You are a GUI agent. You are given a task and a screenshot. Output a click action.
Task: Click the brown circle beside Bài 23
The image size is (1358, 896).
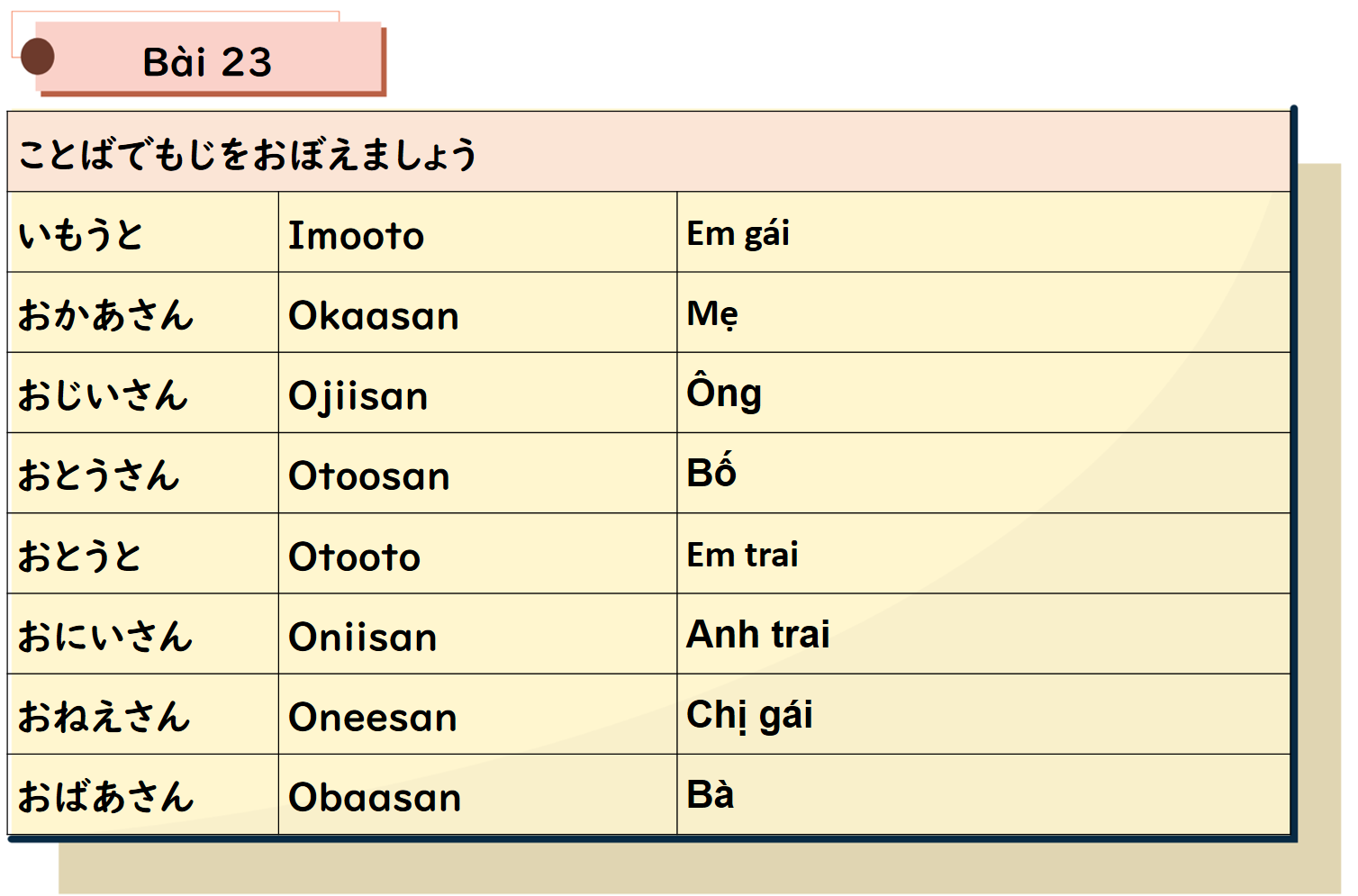click(37, 57)
